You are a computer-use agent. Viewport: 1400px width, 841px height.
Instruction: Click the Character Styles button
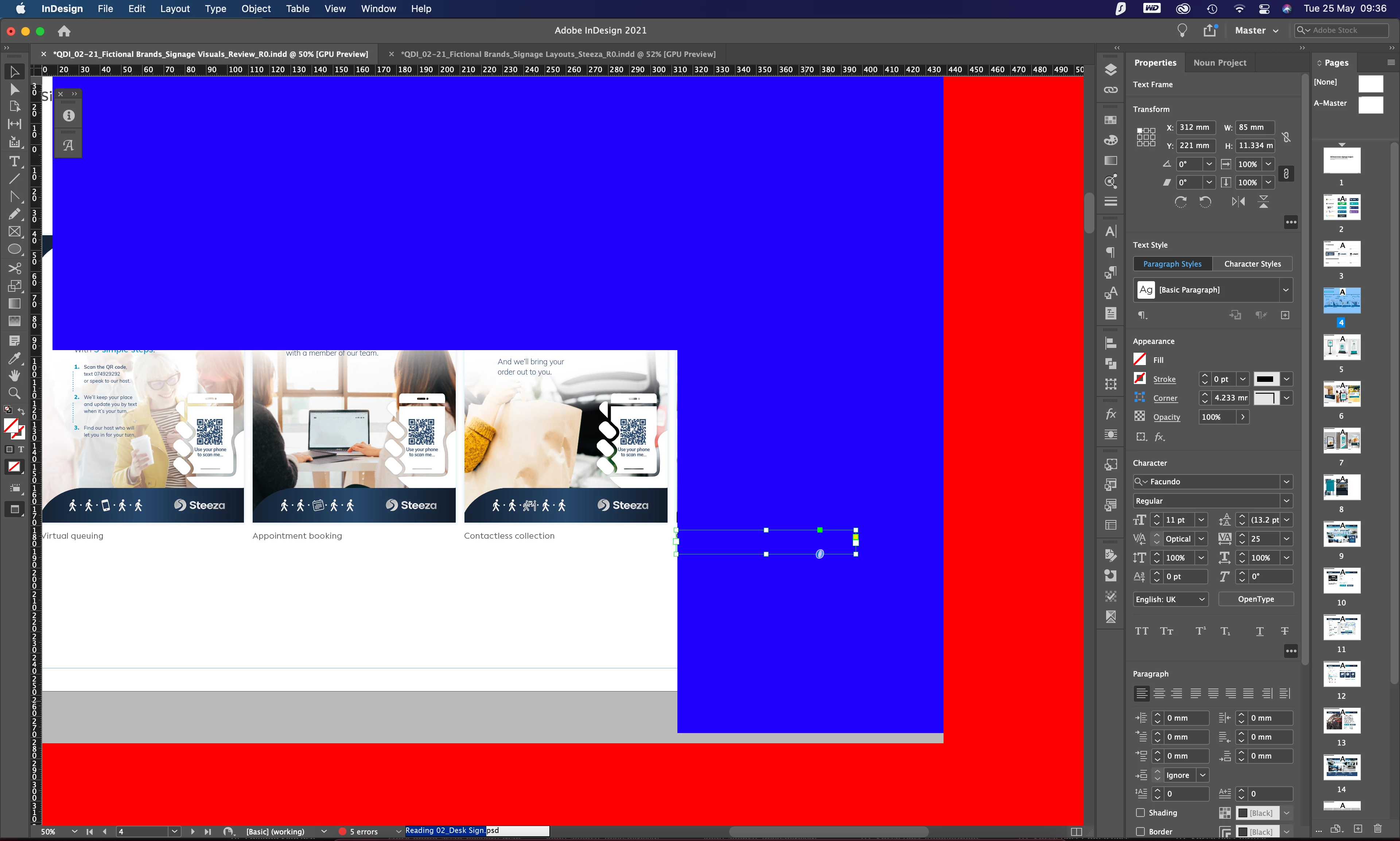point(1252,264)
